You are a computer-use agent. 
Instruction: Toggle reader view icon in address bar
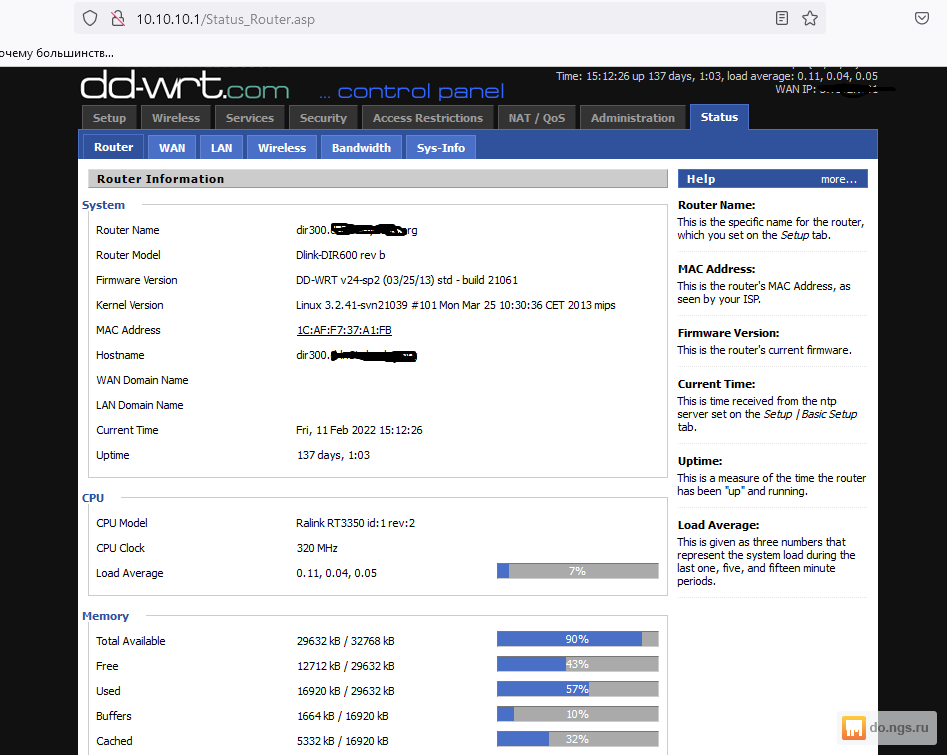coord(782,18)
